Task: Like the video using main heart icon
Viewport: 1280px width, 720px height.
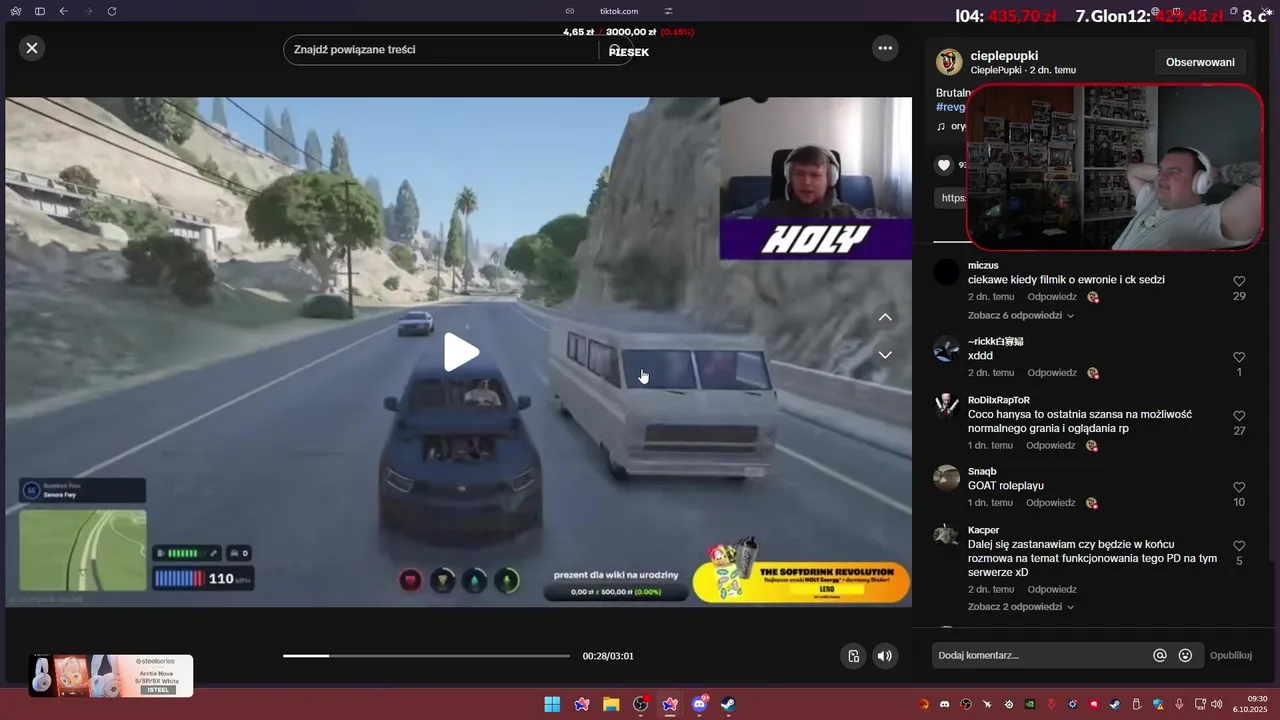Action: click(944, 165)
